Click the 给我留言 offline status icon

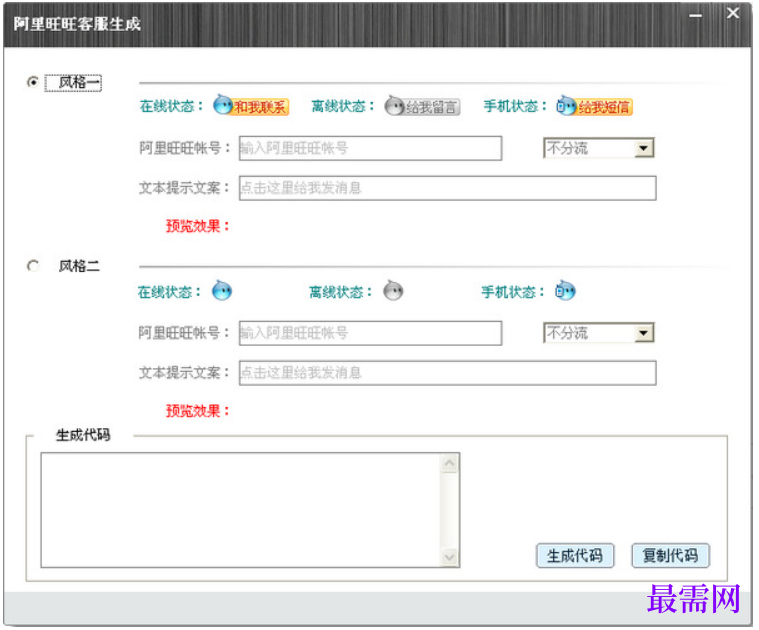point(422,106)
